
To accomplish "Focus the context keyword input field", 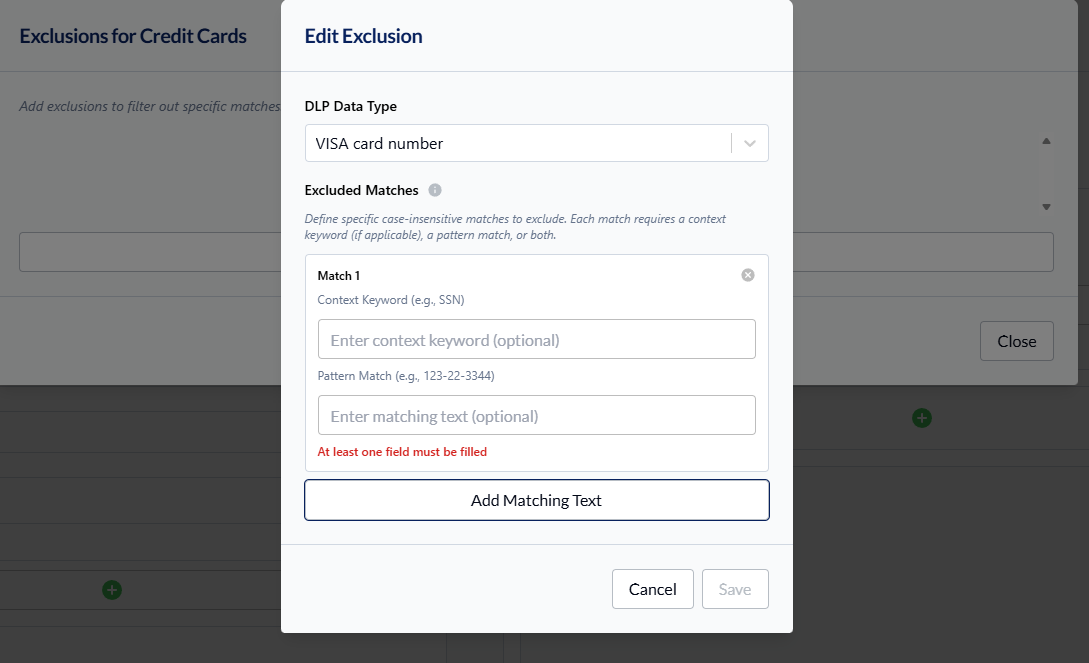I will (x=536, y=340).
